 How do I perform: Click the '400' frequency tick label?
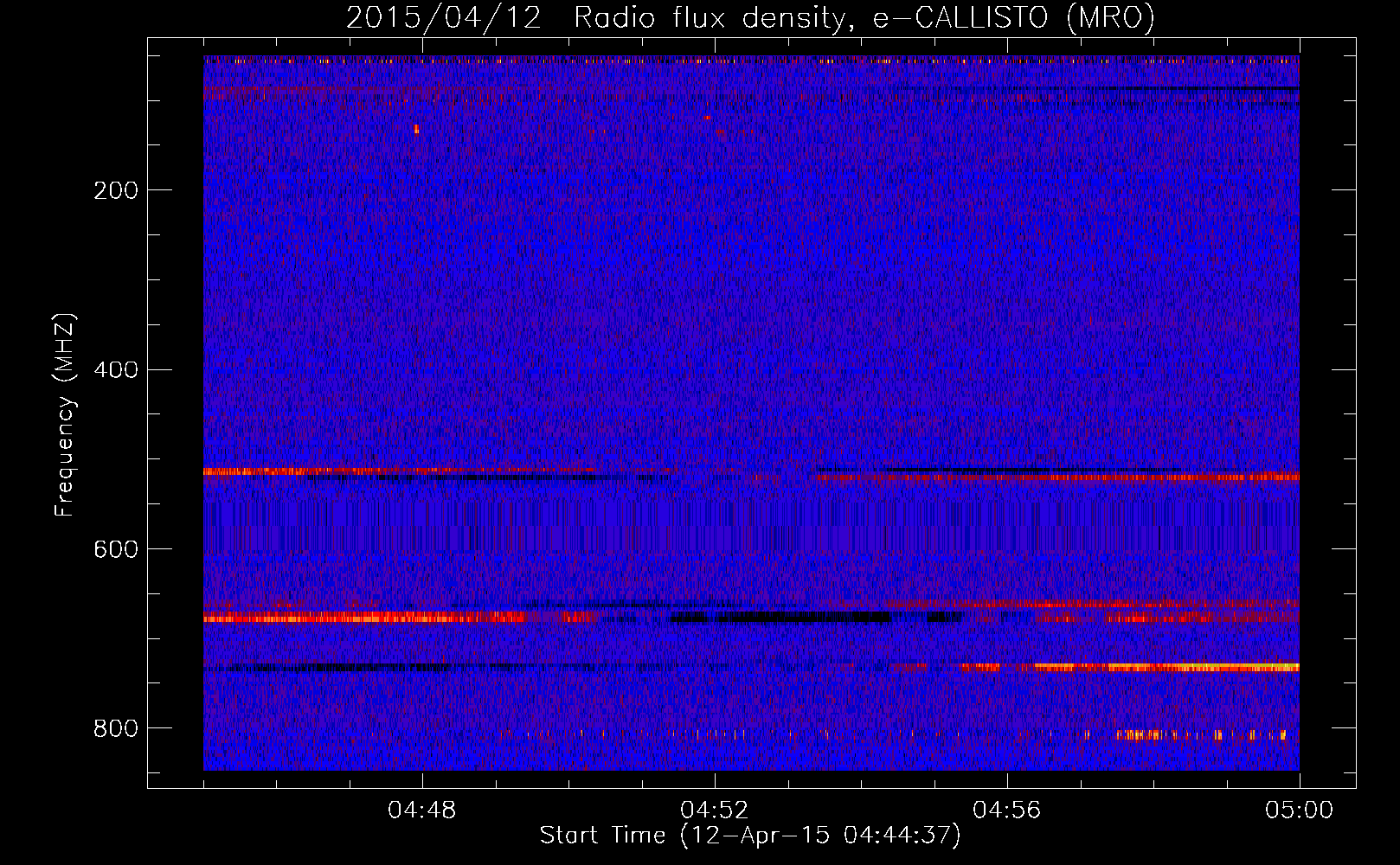(x=116, y=370)
